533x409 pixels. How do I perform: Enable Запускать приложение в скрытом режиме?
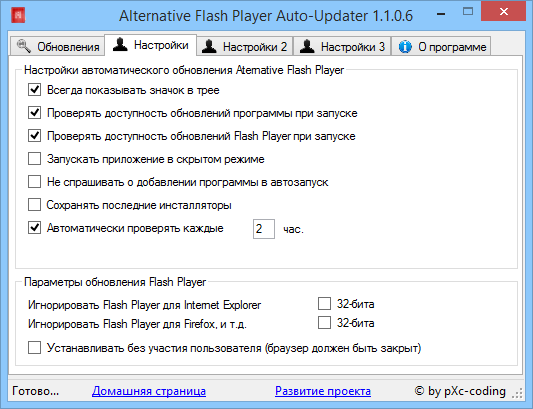coord(34,159)
